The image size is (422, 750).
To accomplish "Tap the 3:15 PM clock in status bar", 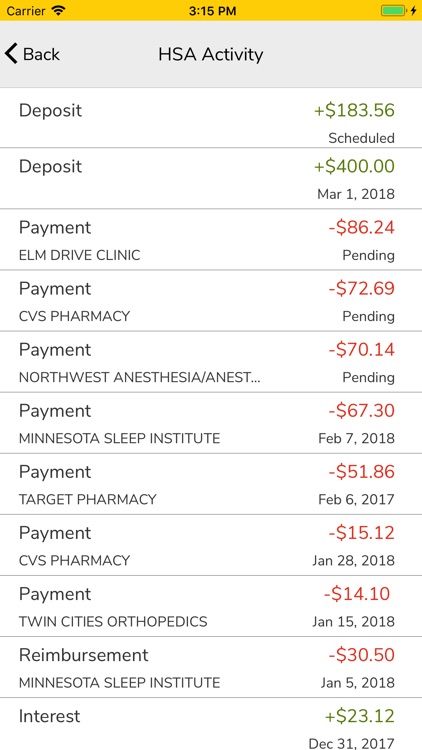I will click(212, 11).
